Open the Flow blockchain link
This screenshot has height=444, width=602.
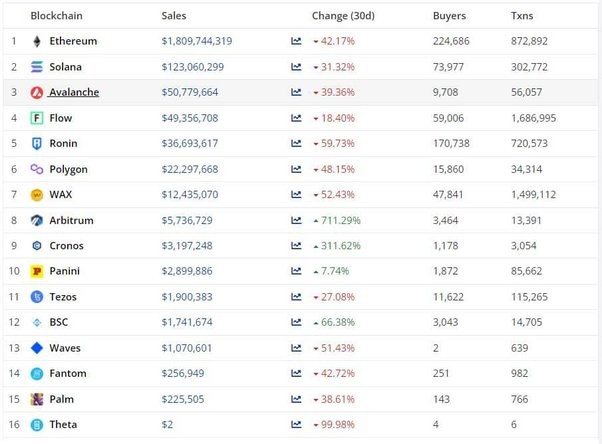61,118
